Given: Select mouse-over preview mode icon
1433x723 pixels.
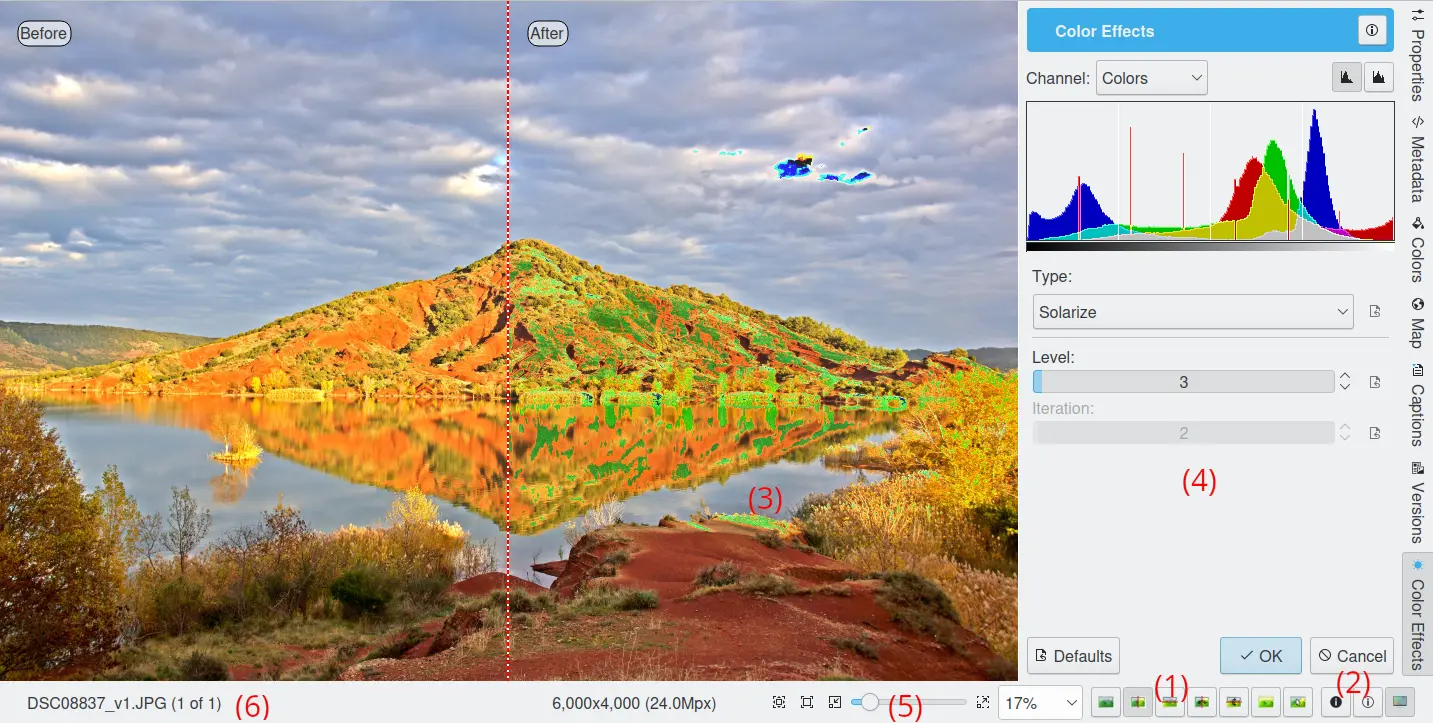Looking at the screenshot, I should click(1297, 703).
